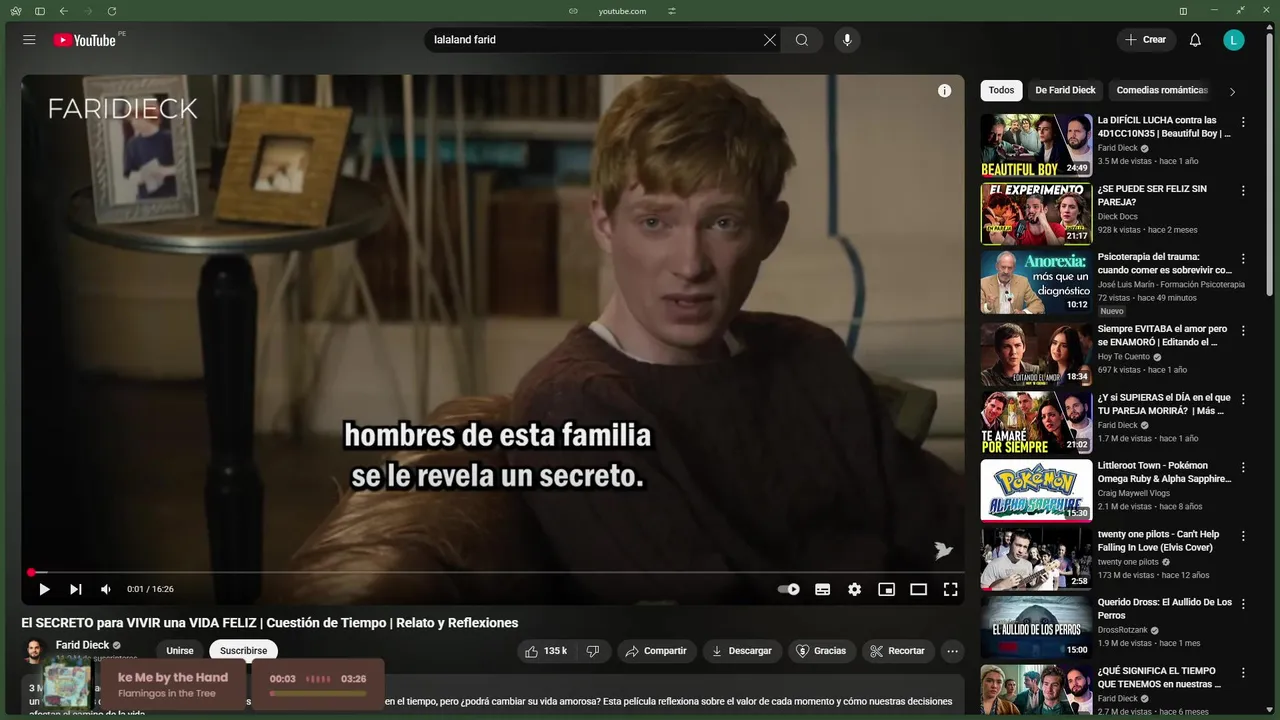The height and width of the screenshot is (720, 1280).
Task: Open the Farid Dieck channel avatar
Action: coord(34,650)
